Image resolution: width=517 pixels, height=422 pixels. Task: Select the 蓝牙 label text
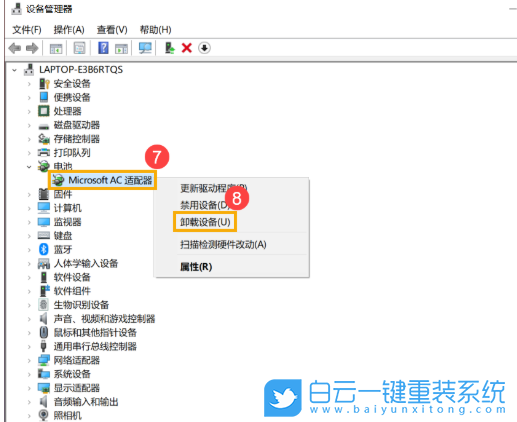(x=63, y=249)
